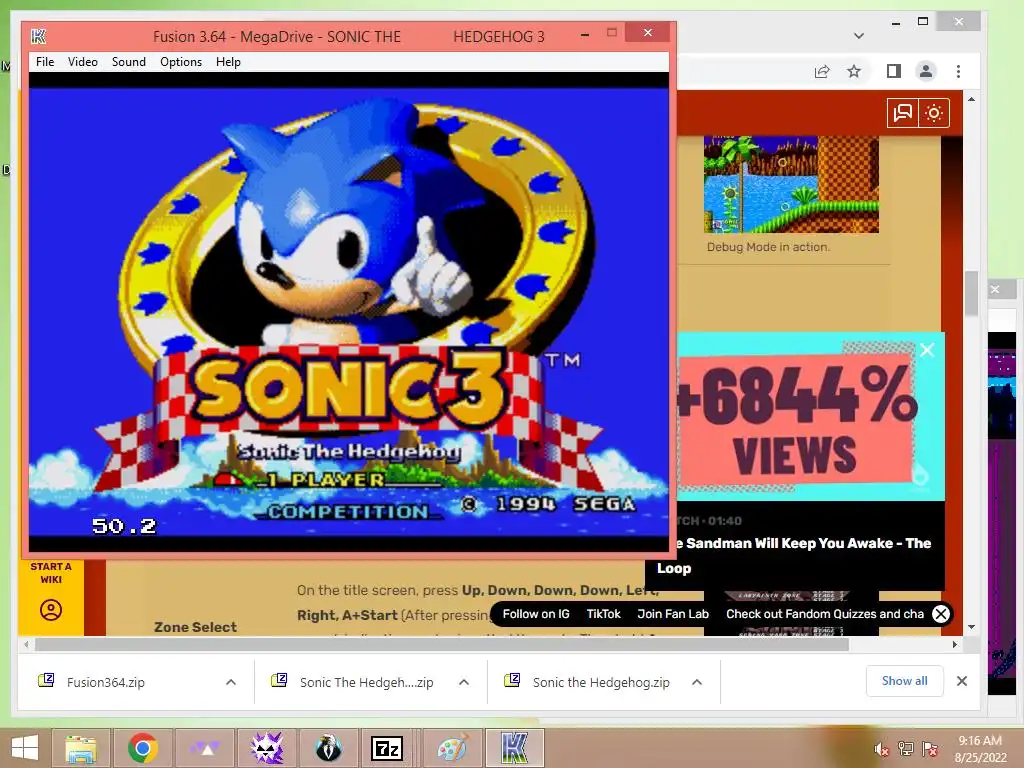The height and width of the screenshot is (768, 1024).
Task: Click 1 PLAYER on Sonic 3 title screen
Action: point(325,480)
